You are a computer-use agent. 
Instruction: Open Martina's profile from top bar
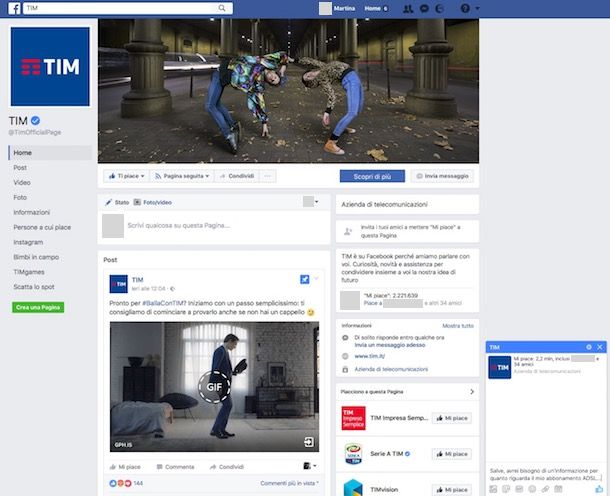point(337,8)
